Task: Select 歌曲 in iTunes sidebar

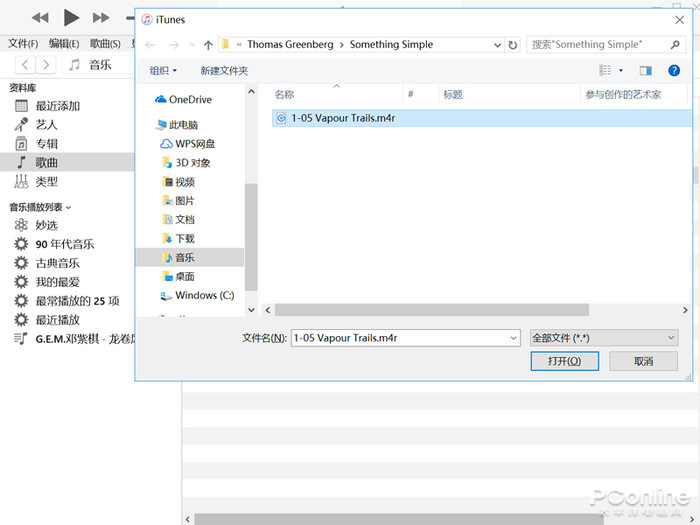Action: 67,162
